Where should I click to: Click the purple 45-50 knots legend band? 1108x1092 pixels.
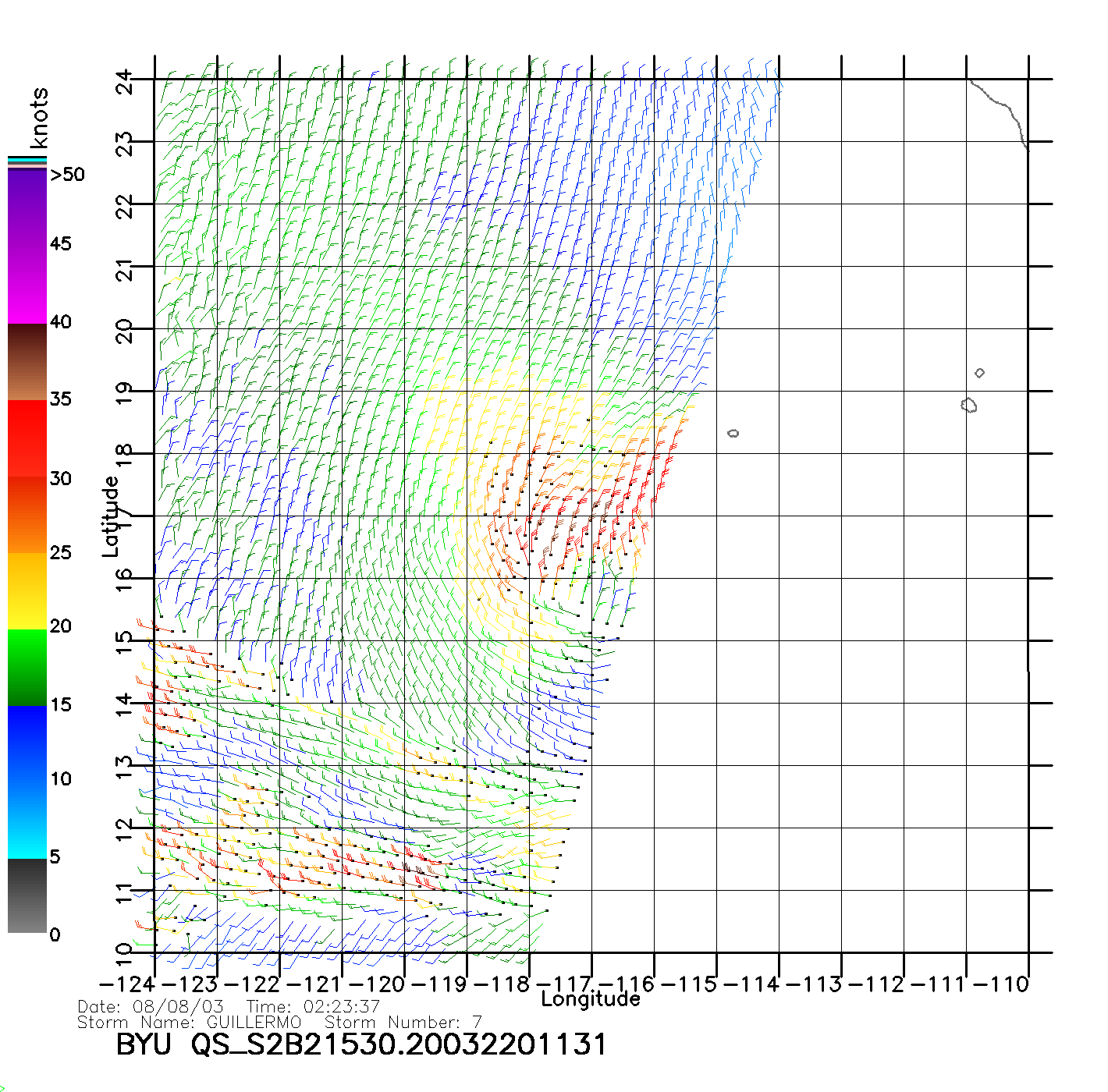point(27,208)
